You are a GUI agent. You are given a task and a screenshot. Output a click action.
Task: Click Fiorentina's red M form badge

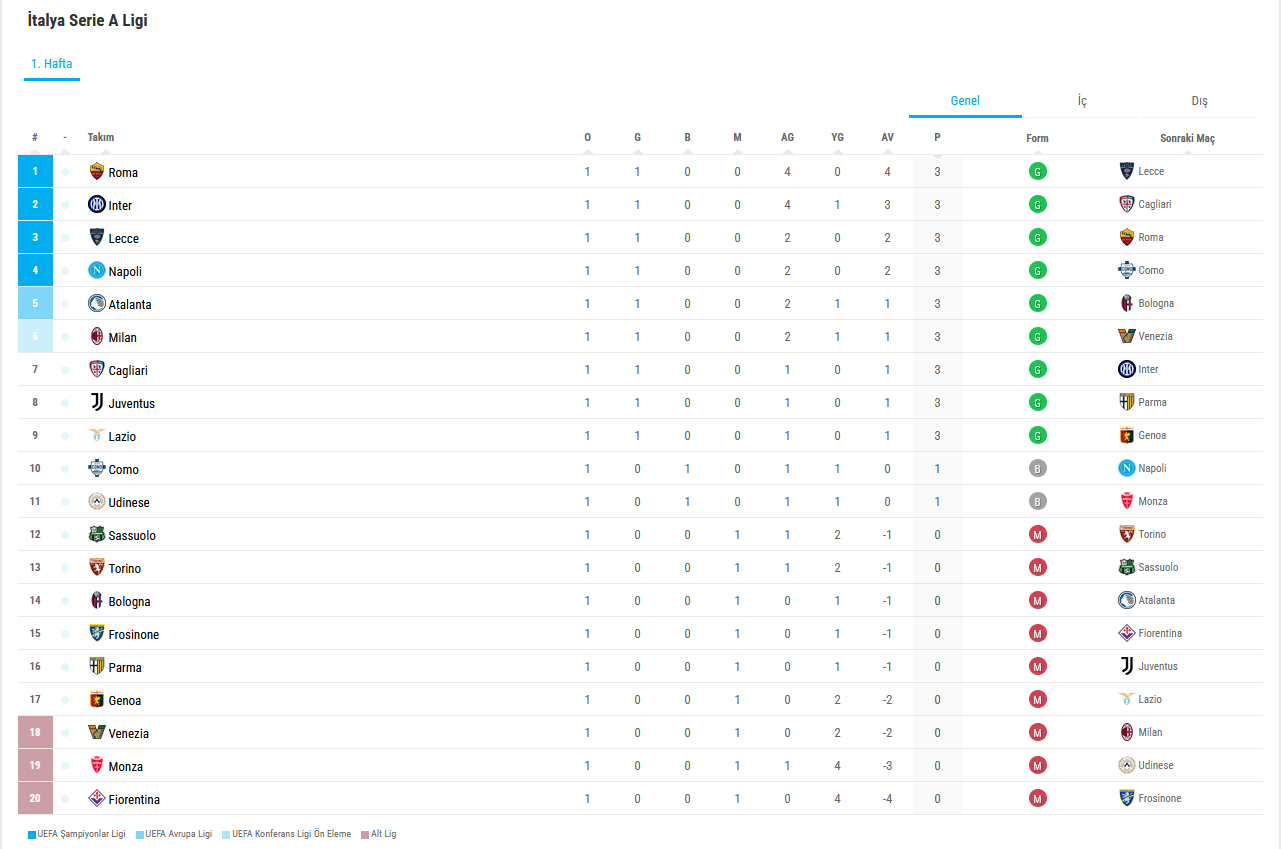pyautogui.click(x=1038, y=799)
